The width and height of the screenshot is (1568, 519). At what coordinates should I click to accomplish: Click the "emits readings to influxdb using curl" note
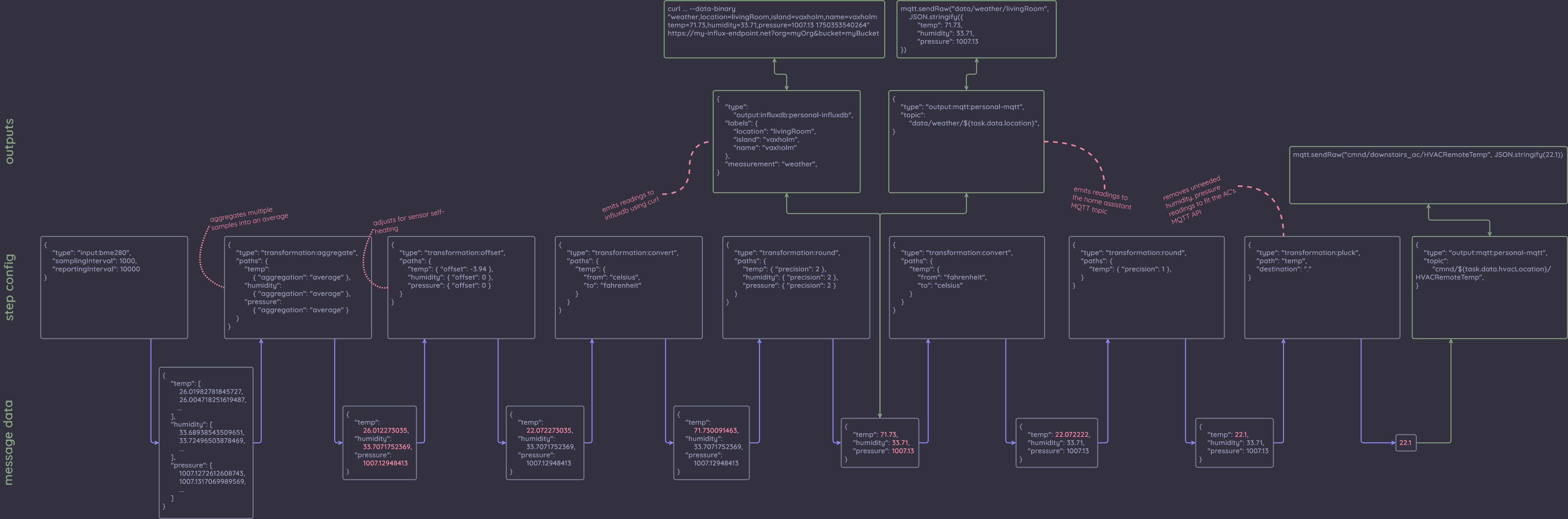[630, 205]
